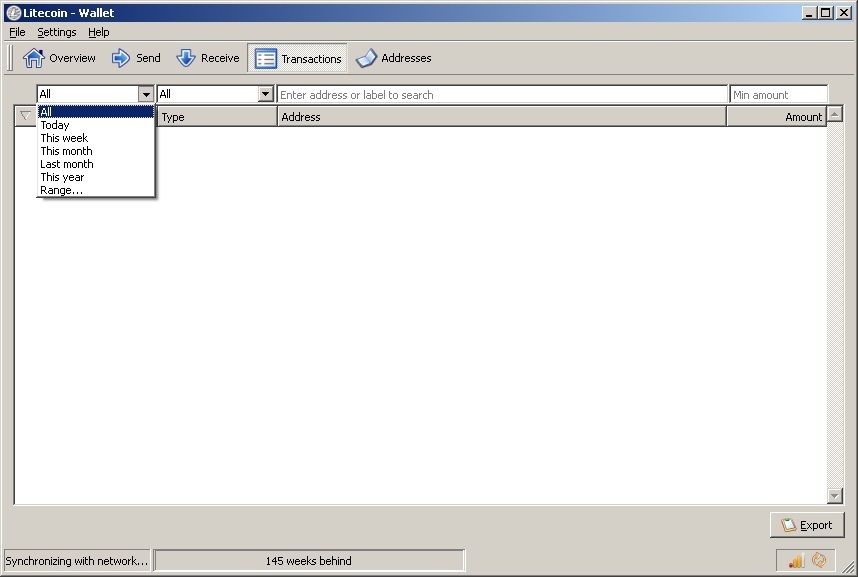Open the File menu
858x577 pixels.
16,31
